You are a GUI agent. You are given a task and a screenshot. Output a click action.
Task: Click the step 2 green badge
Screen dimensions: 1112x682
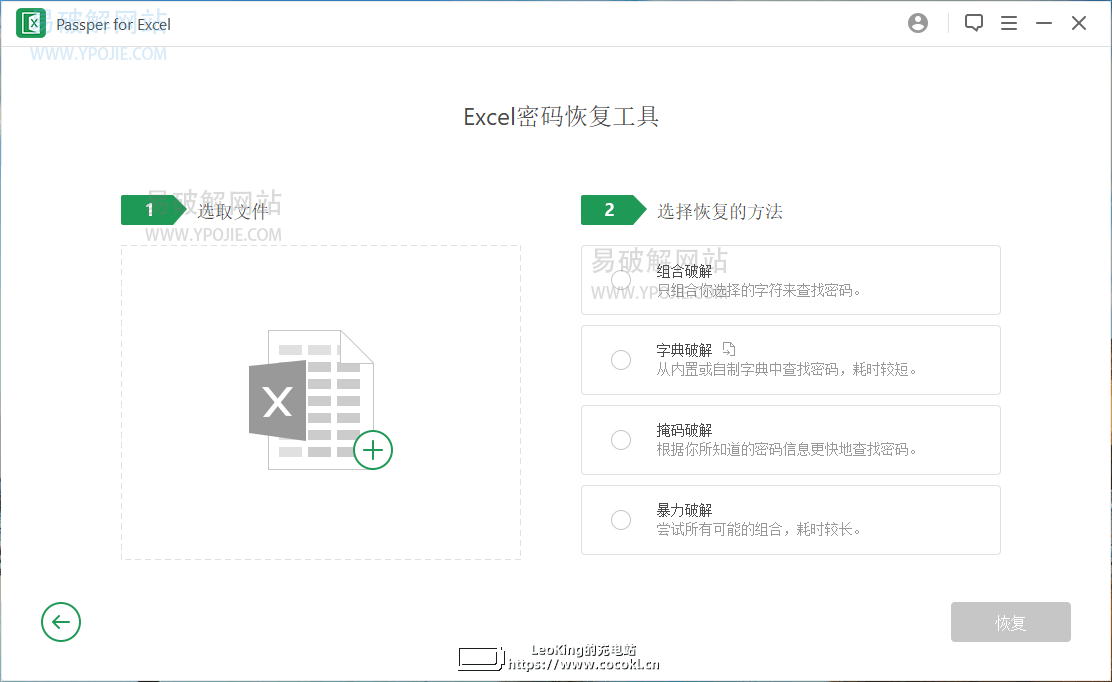pos(613,210)
